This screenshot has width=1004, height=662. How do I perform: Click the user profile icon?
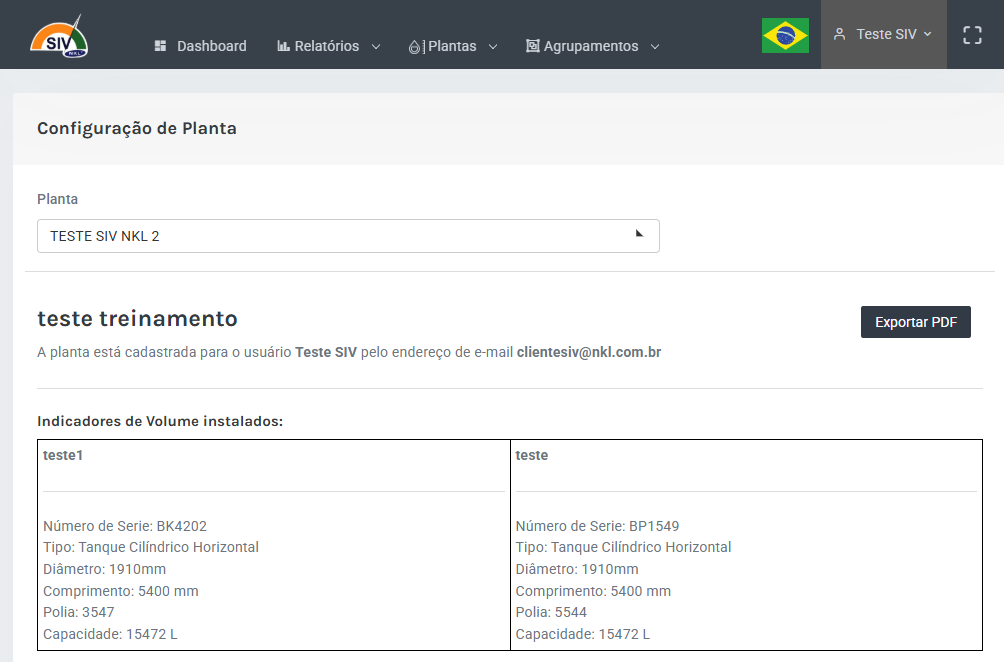click(839, 35)
